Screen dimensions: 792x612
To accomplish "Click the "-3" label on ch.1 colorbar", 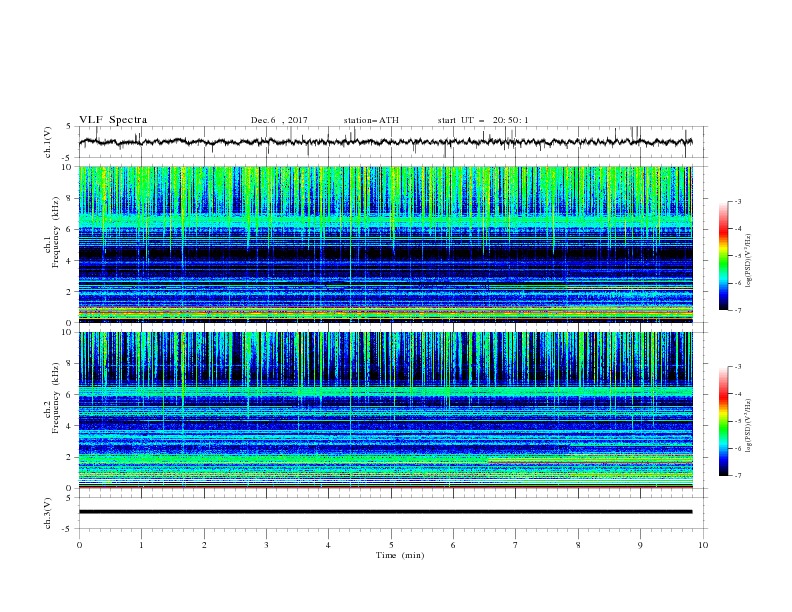I will point(738,202).
